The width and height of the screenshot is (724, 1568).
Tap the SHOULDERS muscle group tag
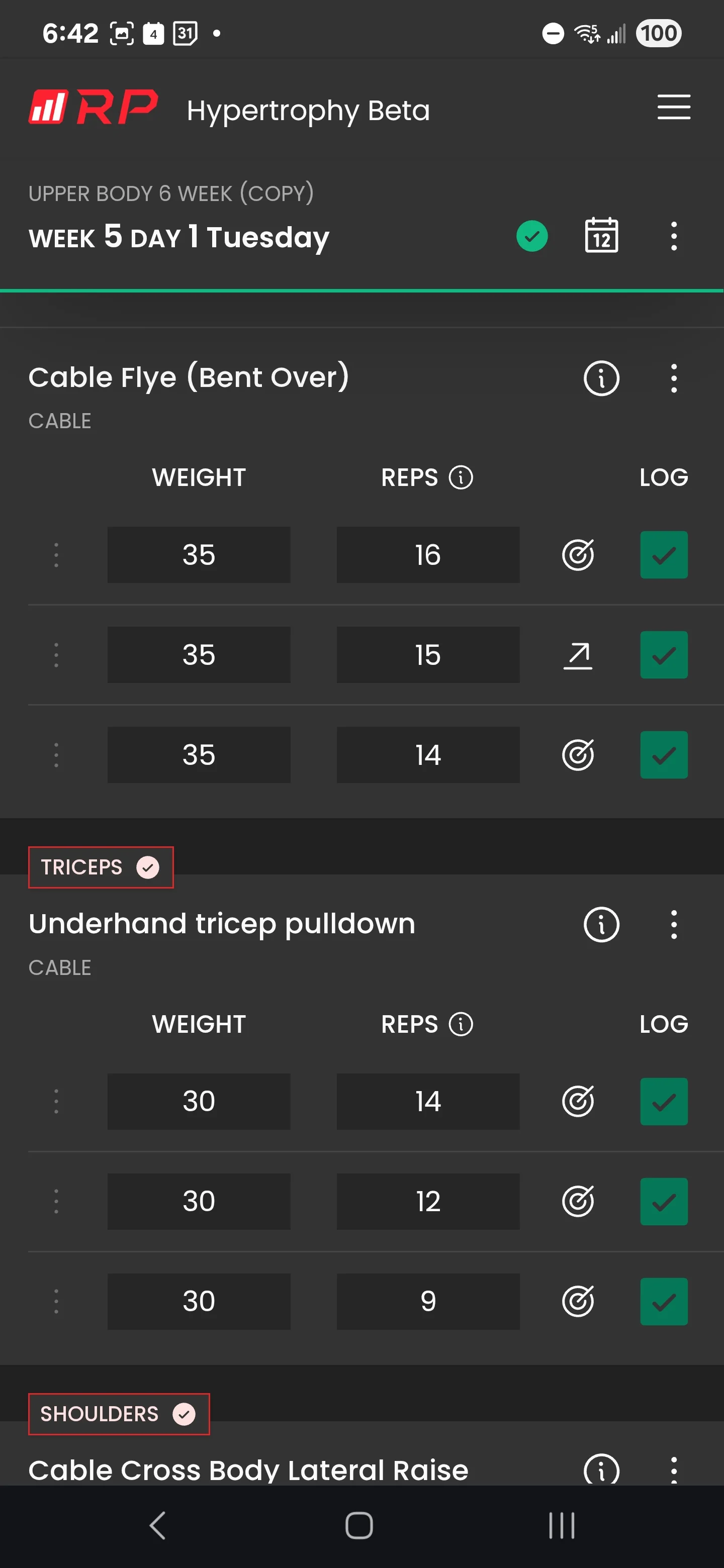click(119, 1413)
